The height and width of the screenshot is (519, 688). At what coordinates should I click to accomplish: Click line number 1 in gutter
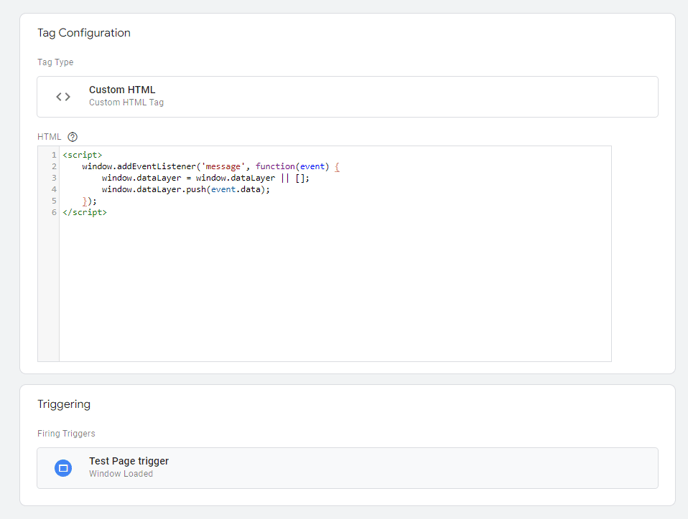tap(54, 155)
